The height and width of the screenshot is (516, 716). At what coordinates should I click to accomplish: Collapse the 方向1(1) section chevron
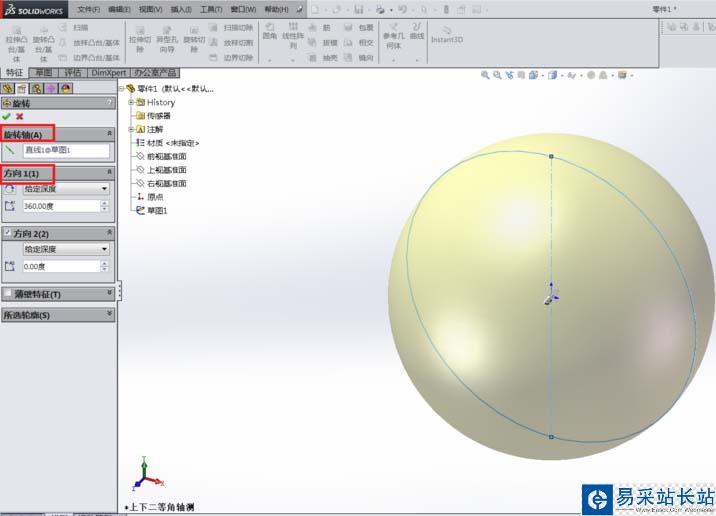pos(110,172)
